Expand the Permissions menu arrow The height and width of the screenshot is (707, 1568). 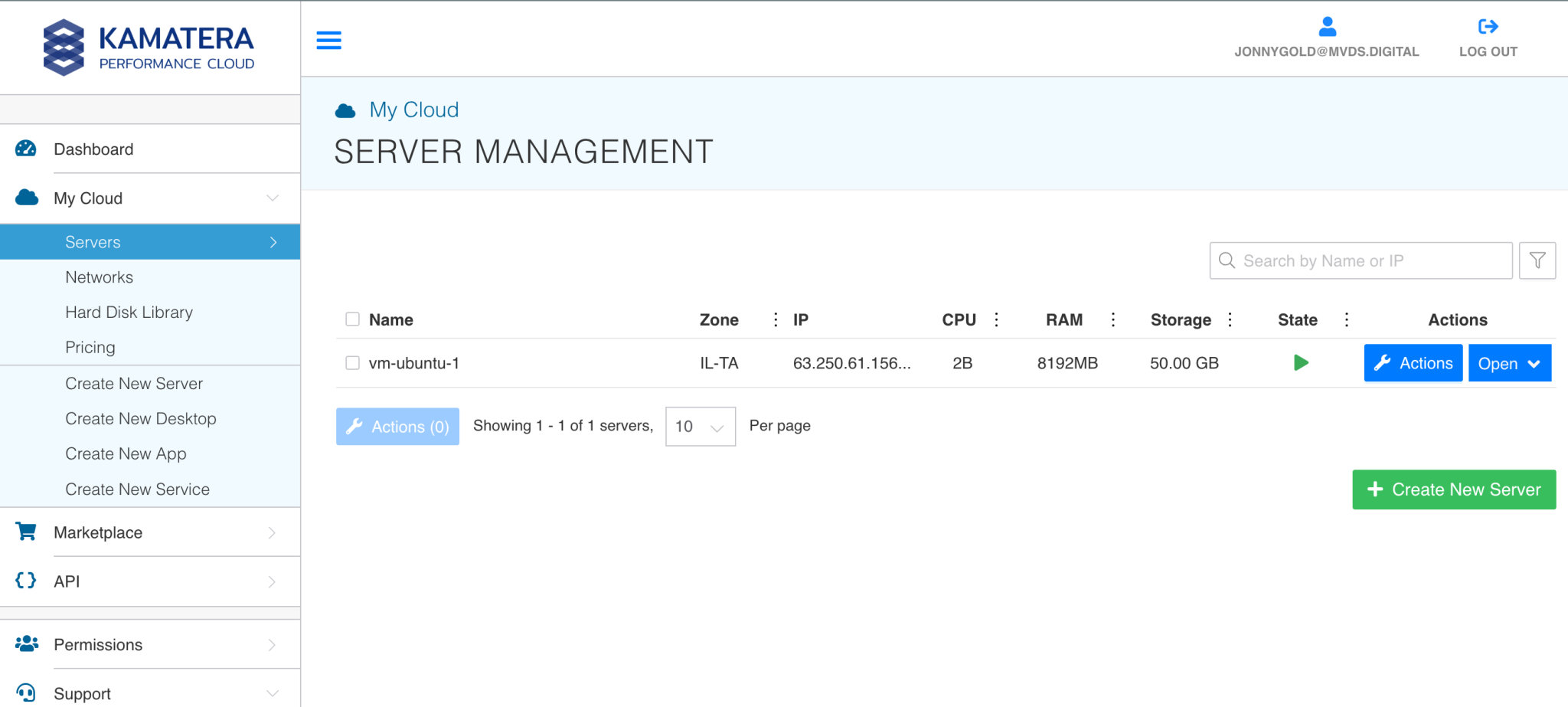coord(272,645)
